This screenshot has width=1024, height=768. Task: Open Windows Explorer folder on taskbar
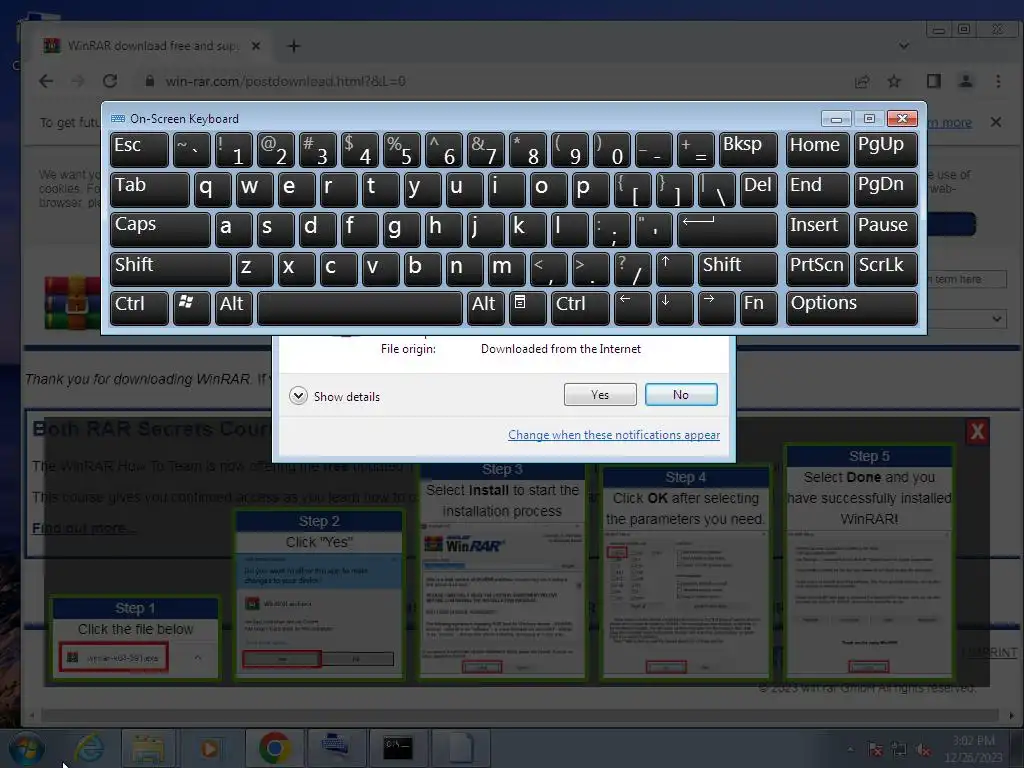(x=148, y=748)
